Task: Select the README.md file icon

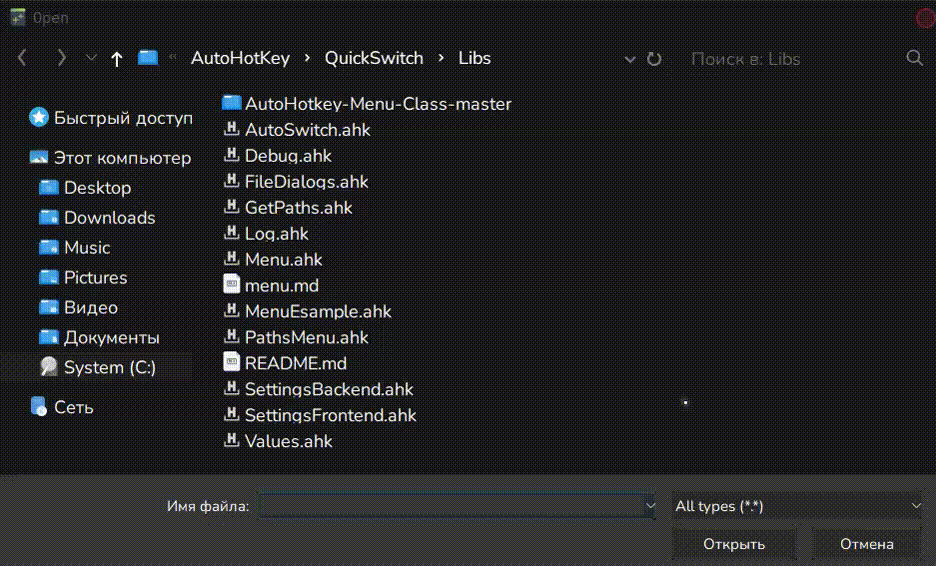Action: (x=231, y=363)
